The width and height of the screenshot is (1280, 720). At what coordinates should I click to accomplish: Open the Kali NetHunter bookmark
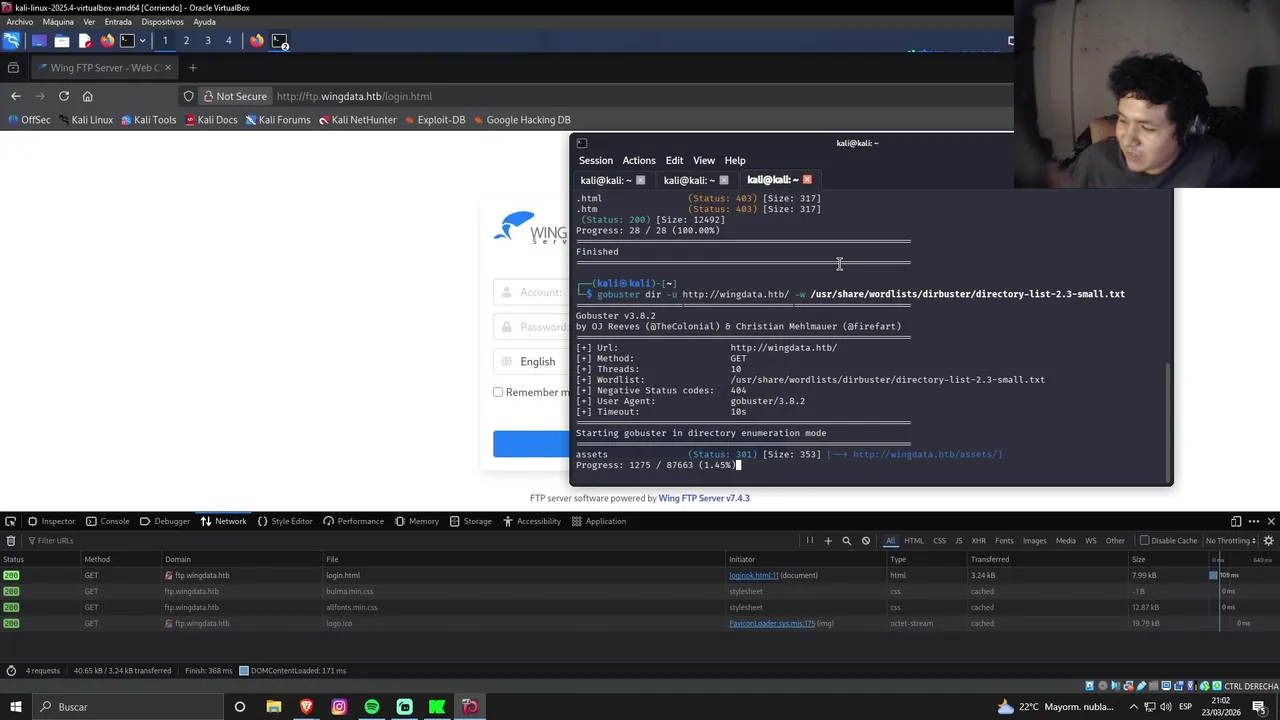coord(357,120)
